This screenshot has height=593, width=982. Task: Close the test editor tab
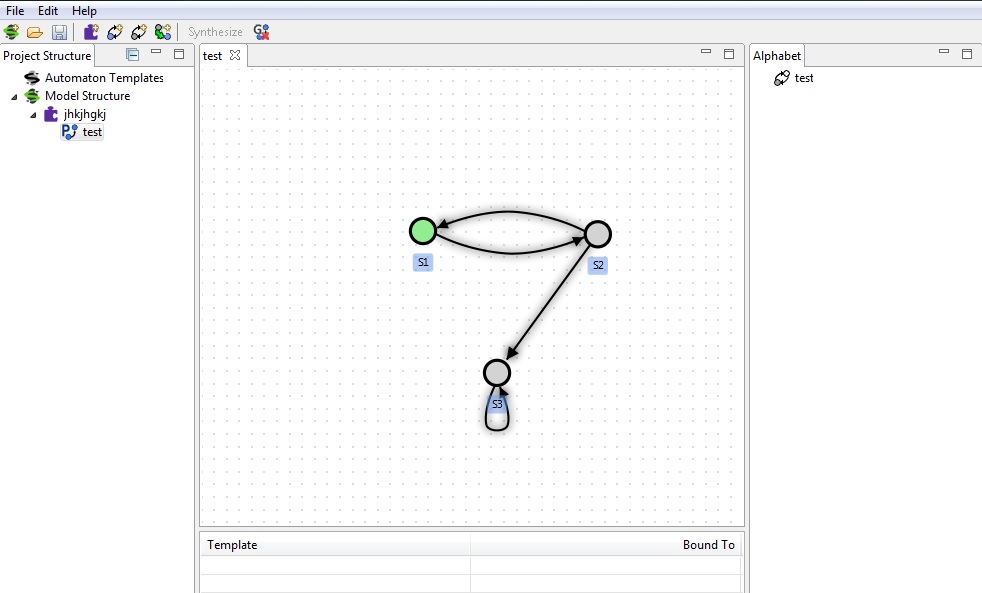(235, 55)
